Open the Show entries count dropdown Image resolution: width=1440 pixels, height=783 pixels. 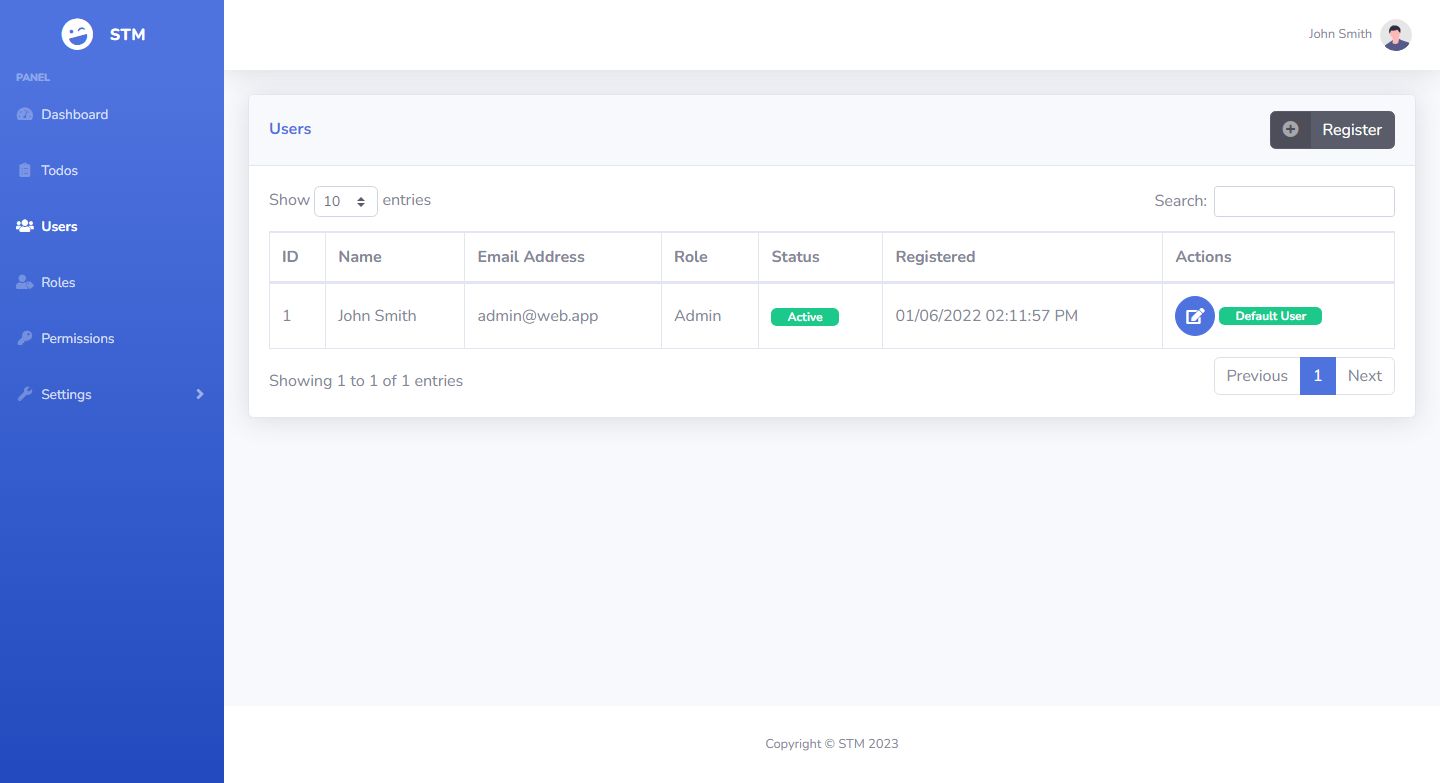[345, 201]
